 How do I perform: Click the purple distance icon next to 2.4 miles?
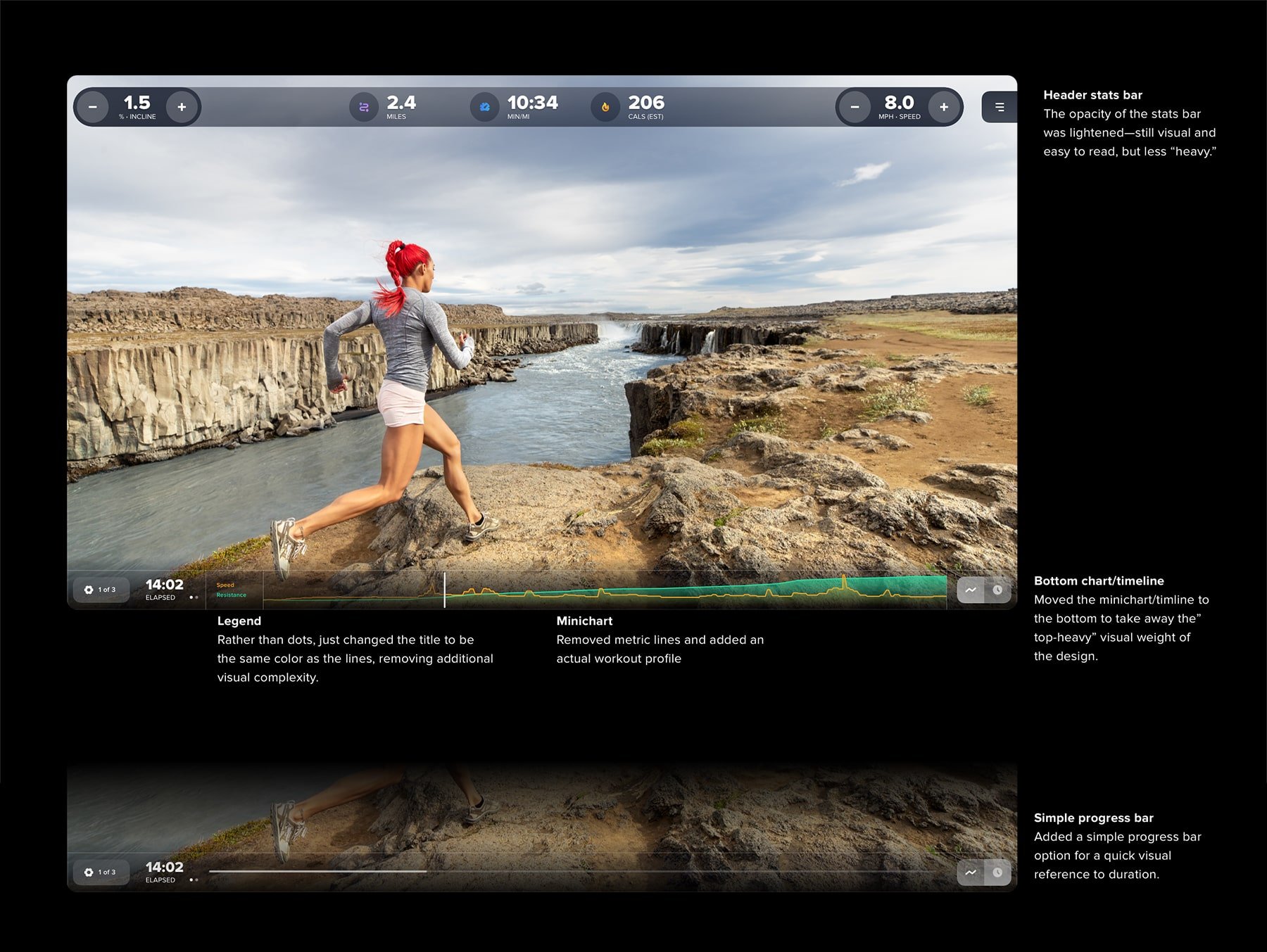click(364, 107)
